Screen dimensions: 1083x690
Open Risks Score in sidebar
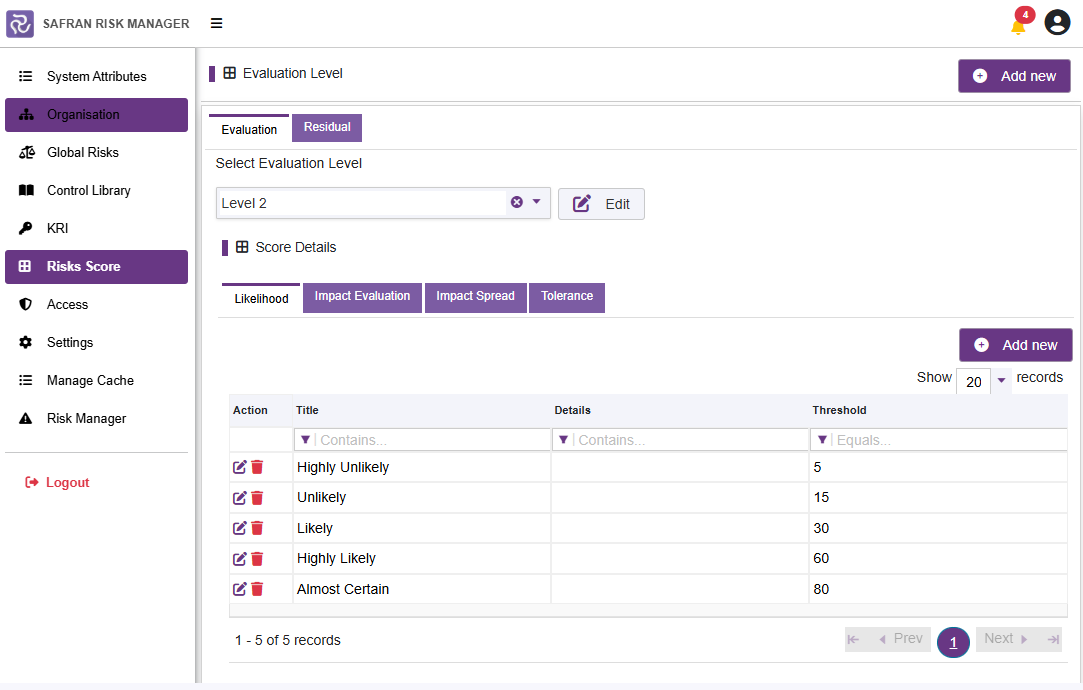click(x=96, y=267)
